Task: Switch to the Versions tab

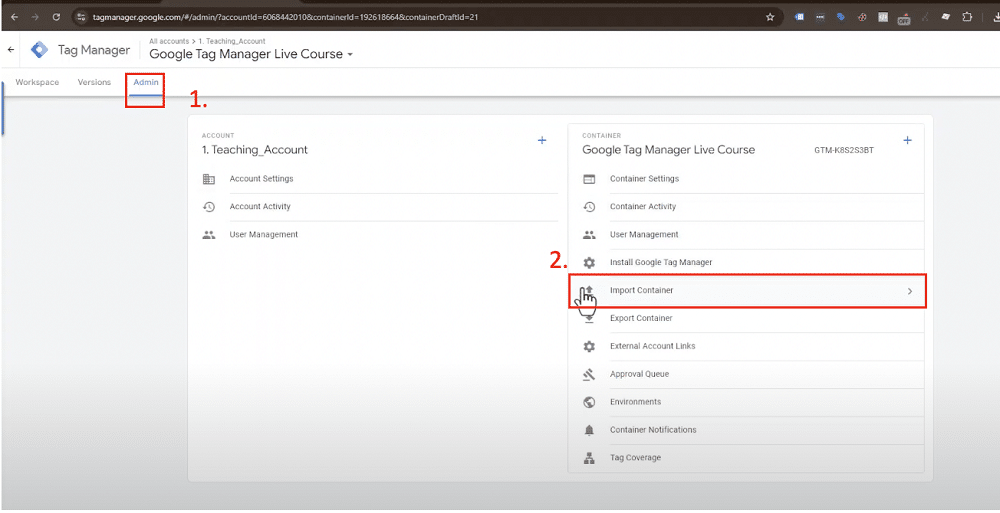Action: click(94, 82)
